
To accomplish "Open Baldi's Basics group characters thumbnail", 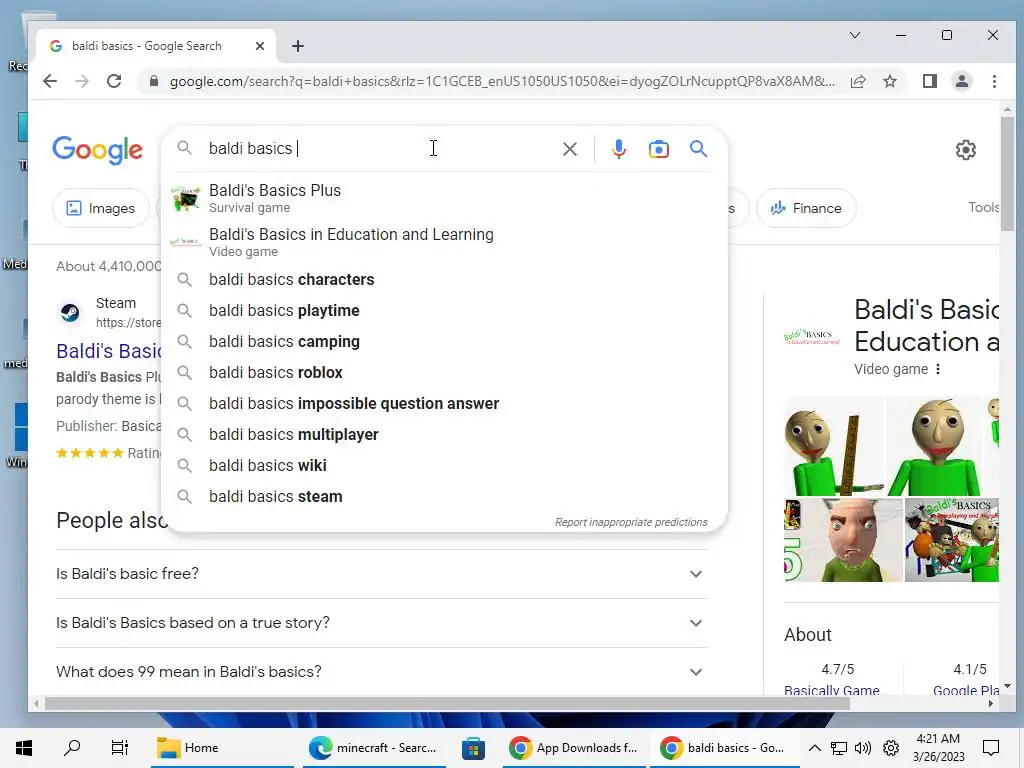I will point(952,540).
